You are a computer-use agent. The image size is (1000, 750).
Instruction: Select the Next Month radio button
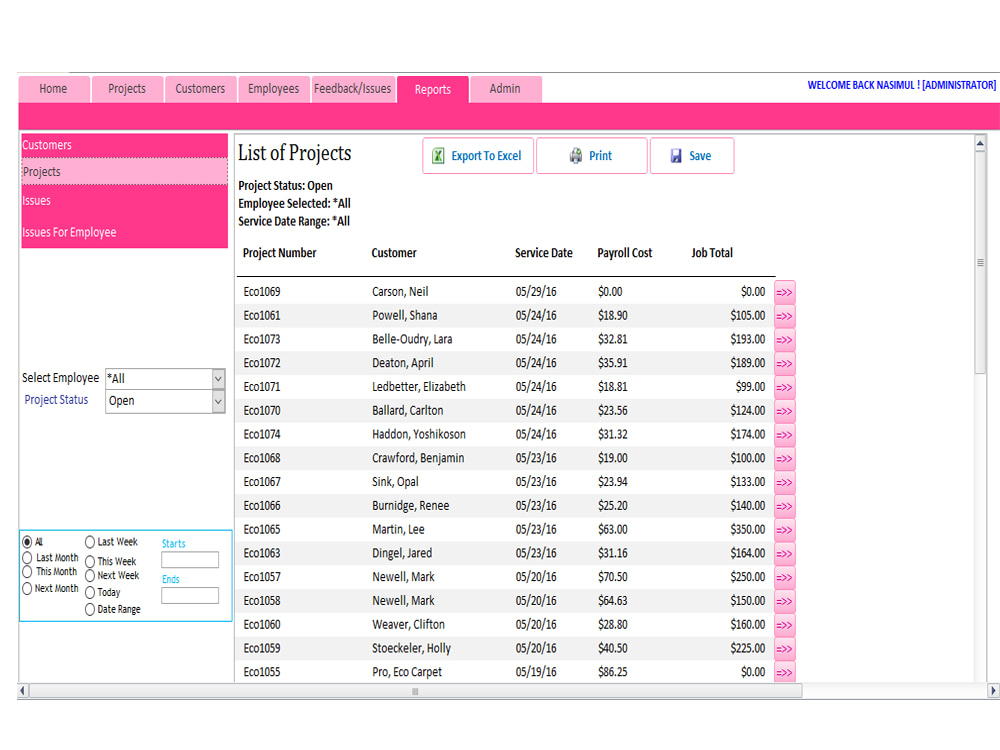pos(27,588)
